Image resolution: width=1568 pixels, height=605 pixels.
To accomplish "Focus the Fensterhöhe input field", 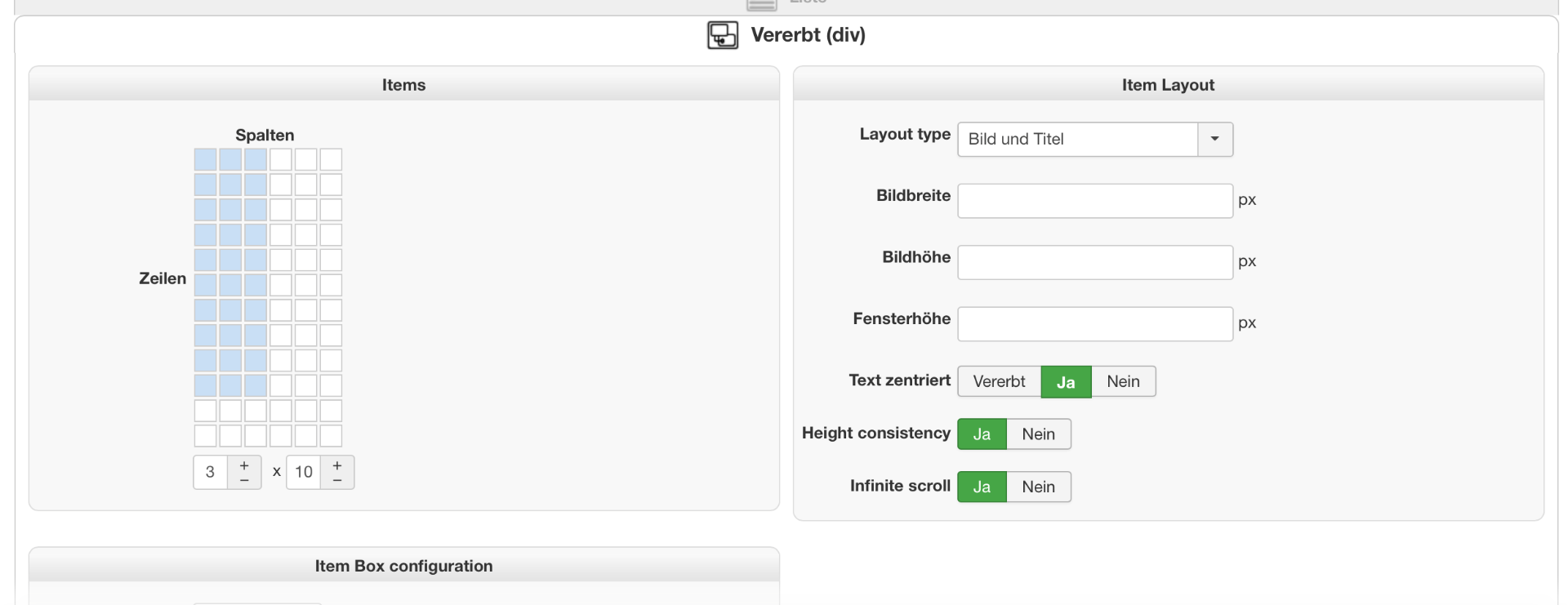I will [x=1094, y=324].
